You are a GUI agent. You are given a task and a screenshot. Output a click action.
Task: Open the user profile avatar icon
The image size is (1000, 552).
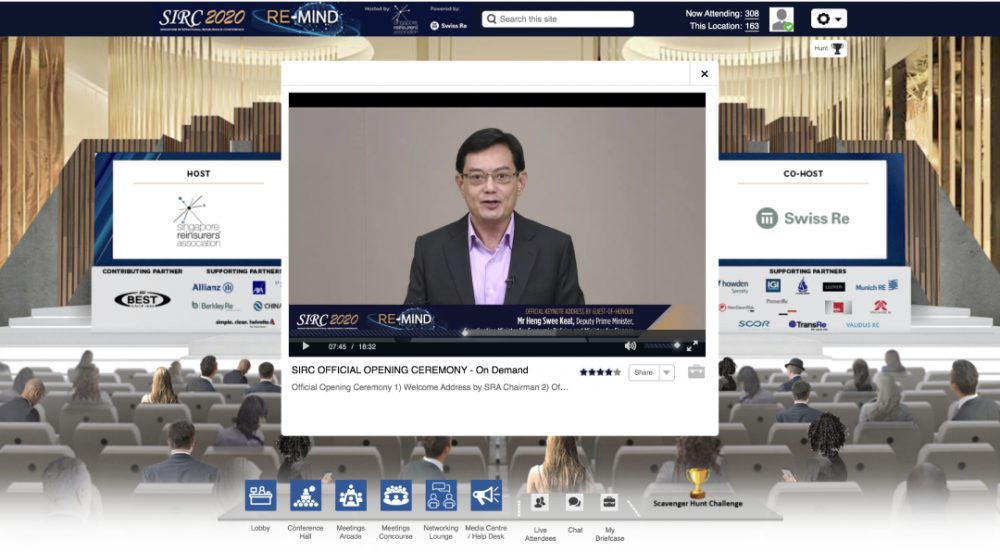[x=781, y=19]
